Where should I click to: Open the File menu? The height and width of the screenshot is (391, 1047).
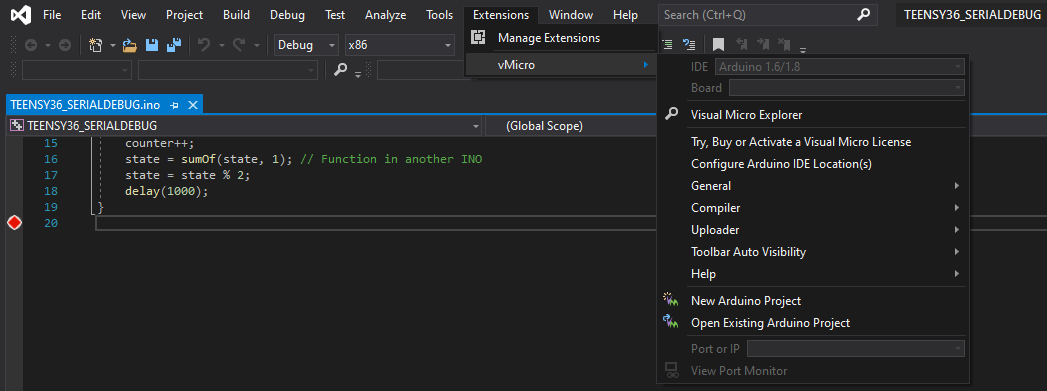(x=52, y=15)
